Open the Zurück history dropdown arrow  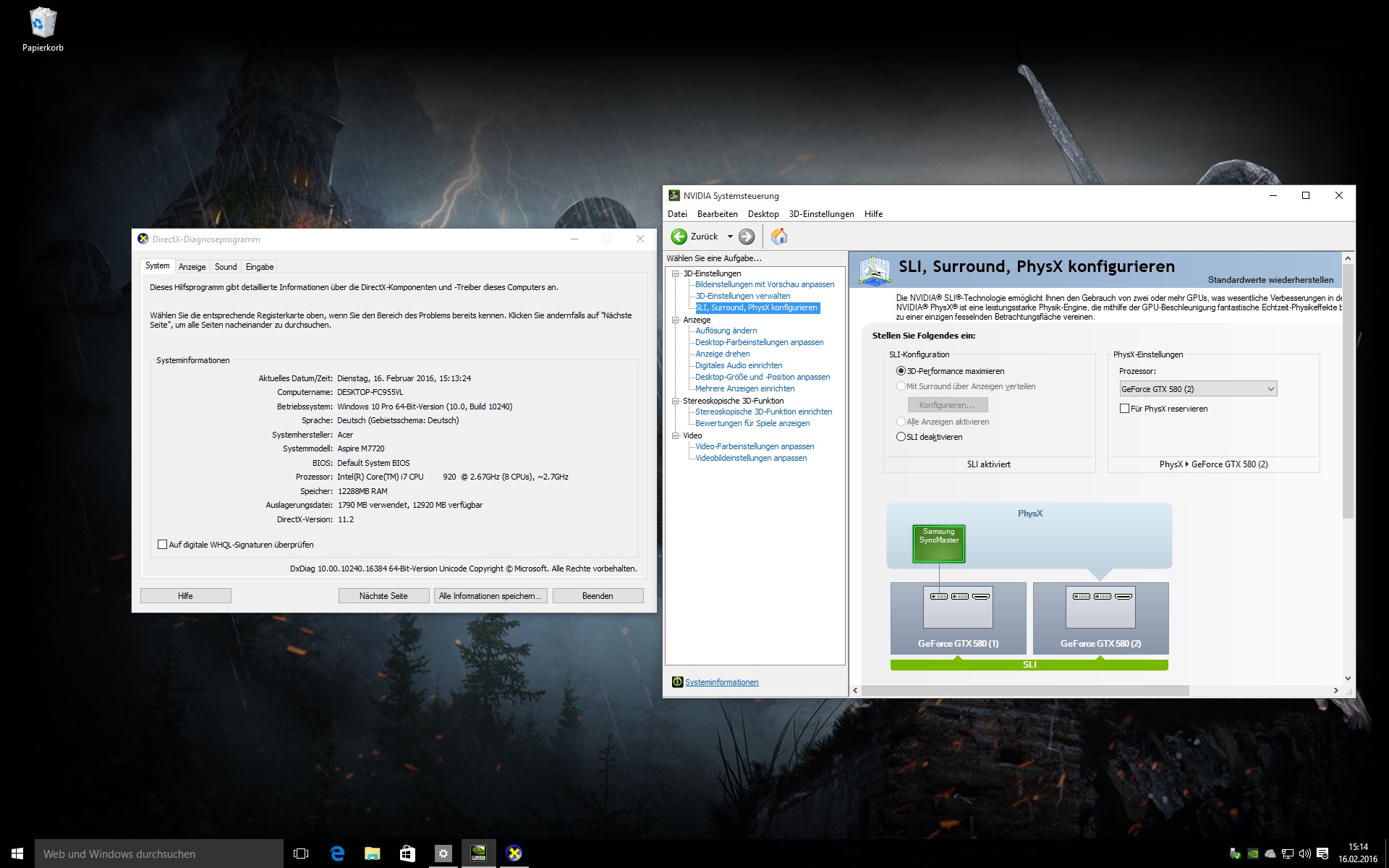coord(730,237)
